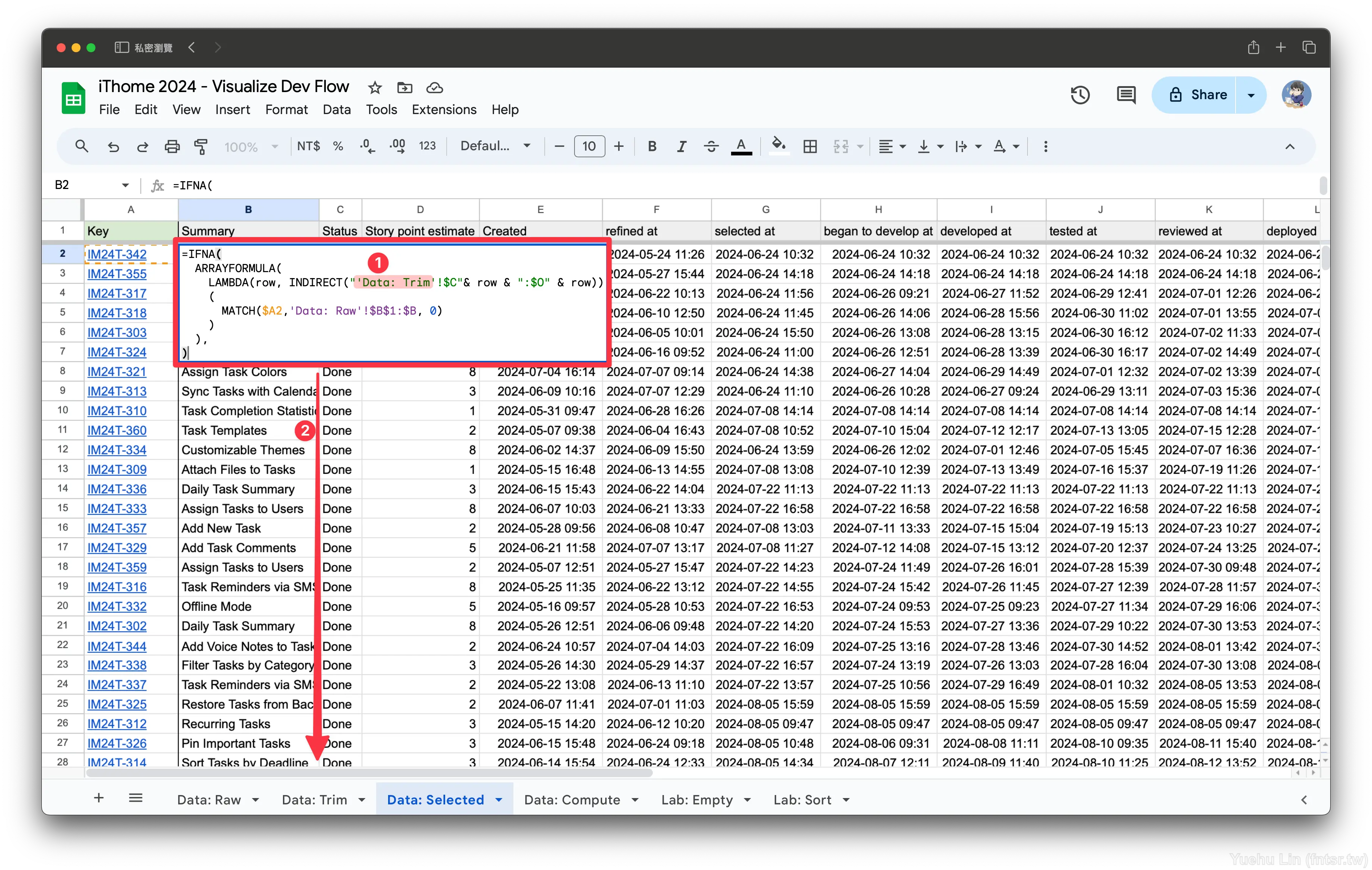Toggle italic formatting
Image resolution: width=1372 pixels, height=870 pixels.
[681, 146]
